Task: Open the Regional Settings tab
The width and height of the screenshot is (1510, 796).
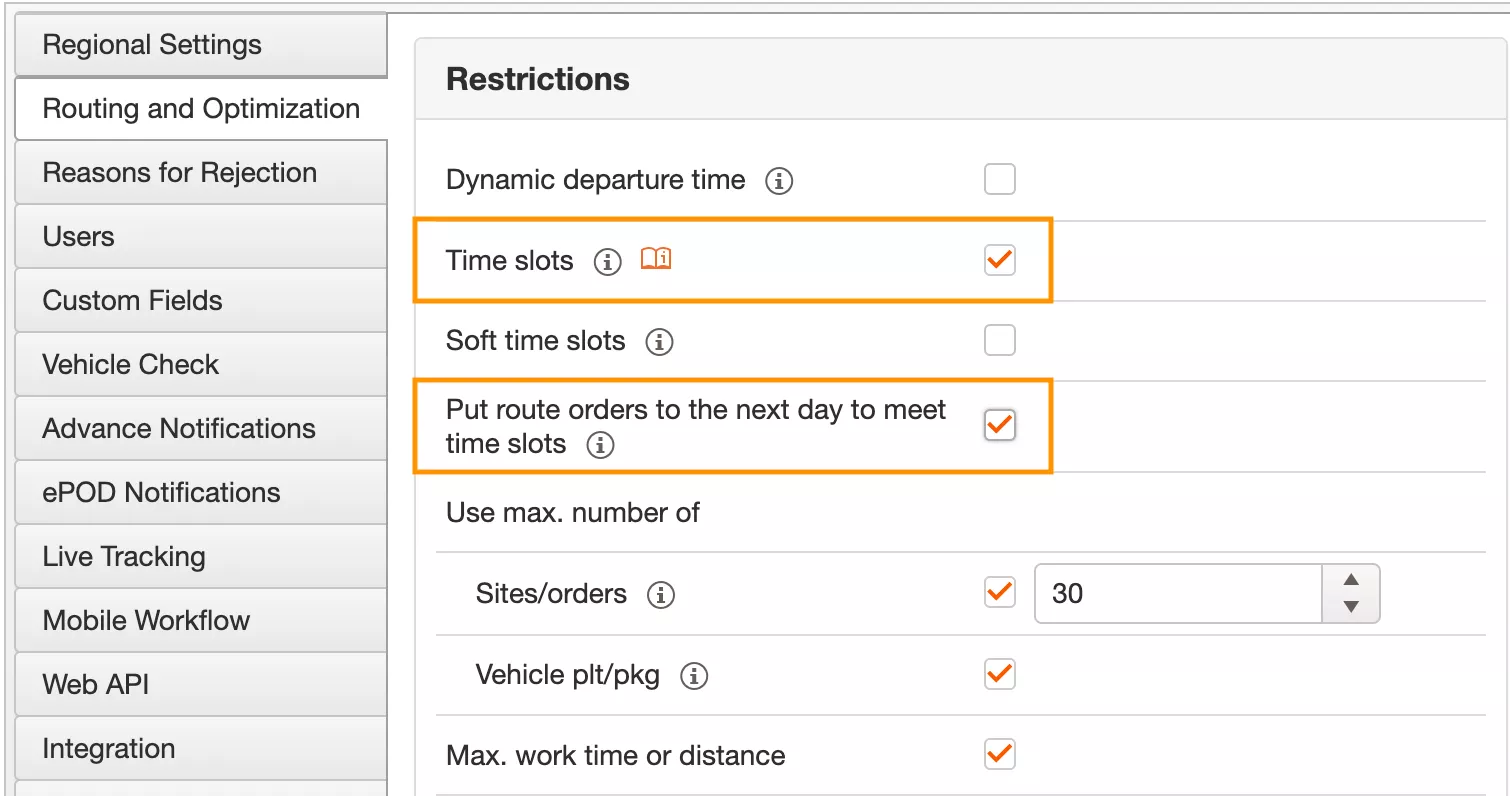Action: coord(200,45)
